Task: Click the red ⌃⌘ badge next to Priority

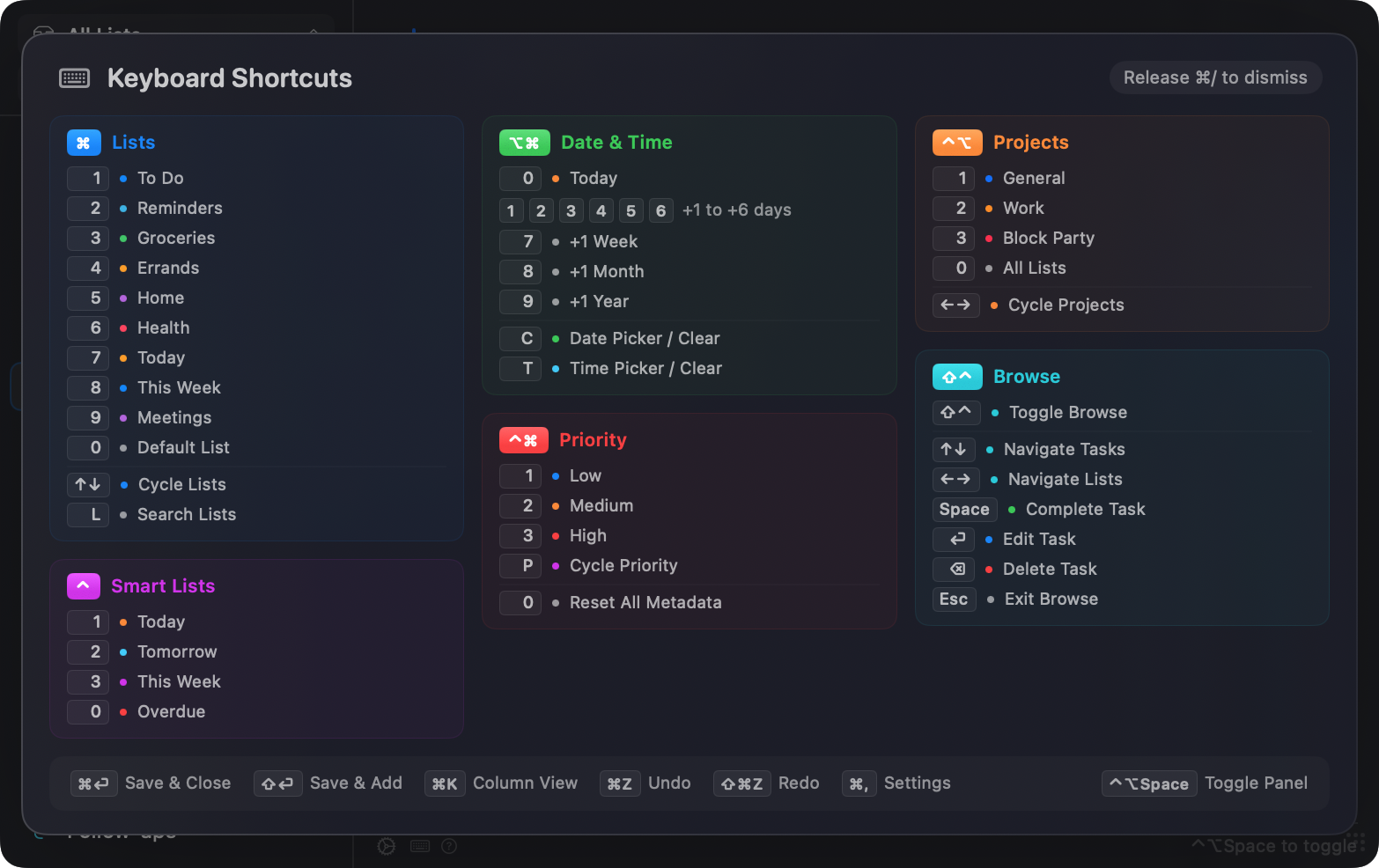Action: pos(524,440)
